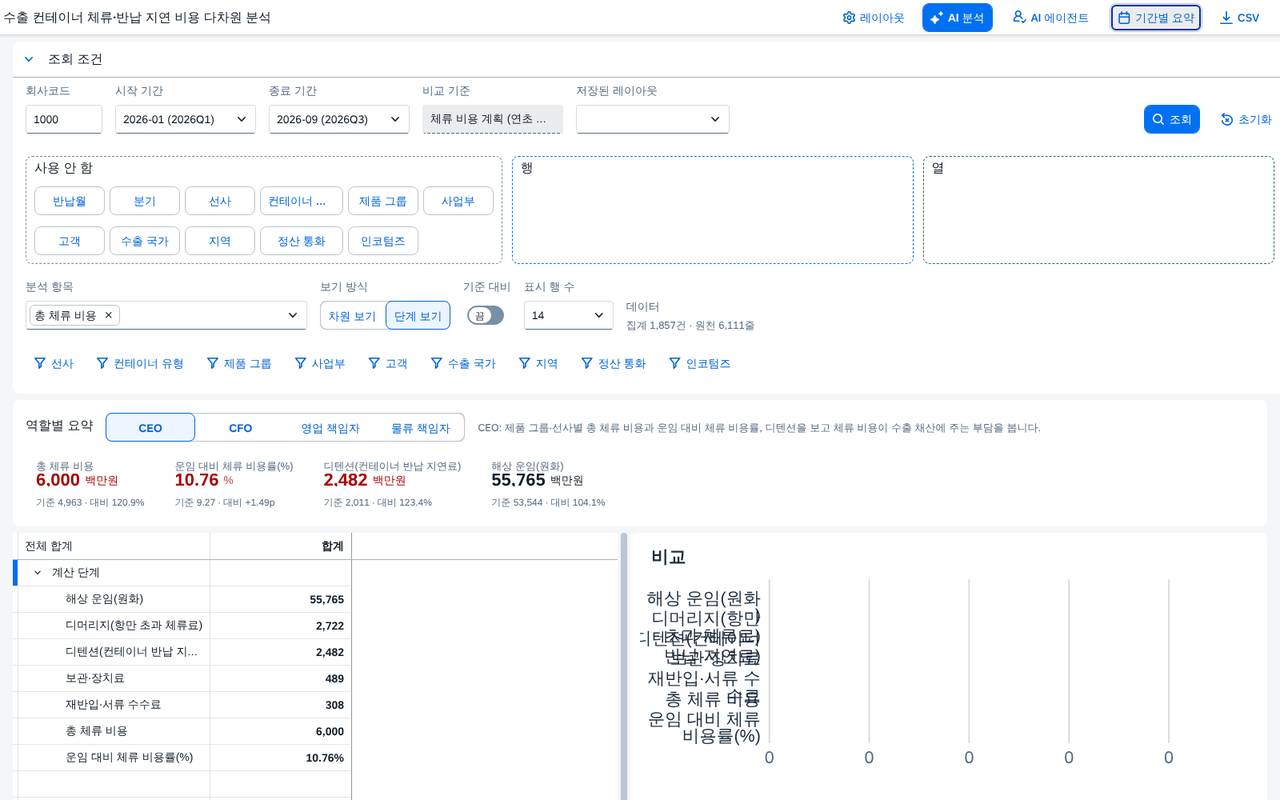Launch AI 분석
This screenshot has height=800, width=1280.
coord(957,18)
